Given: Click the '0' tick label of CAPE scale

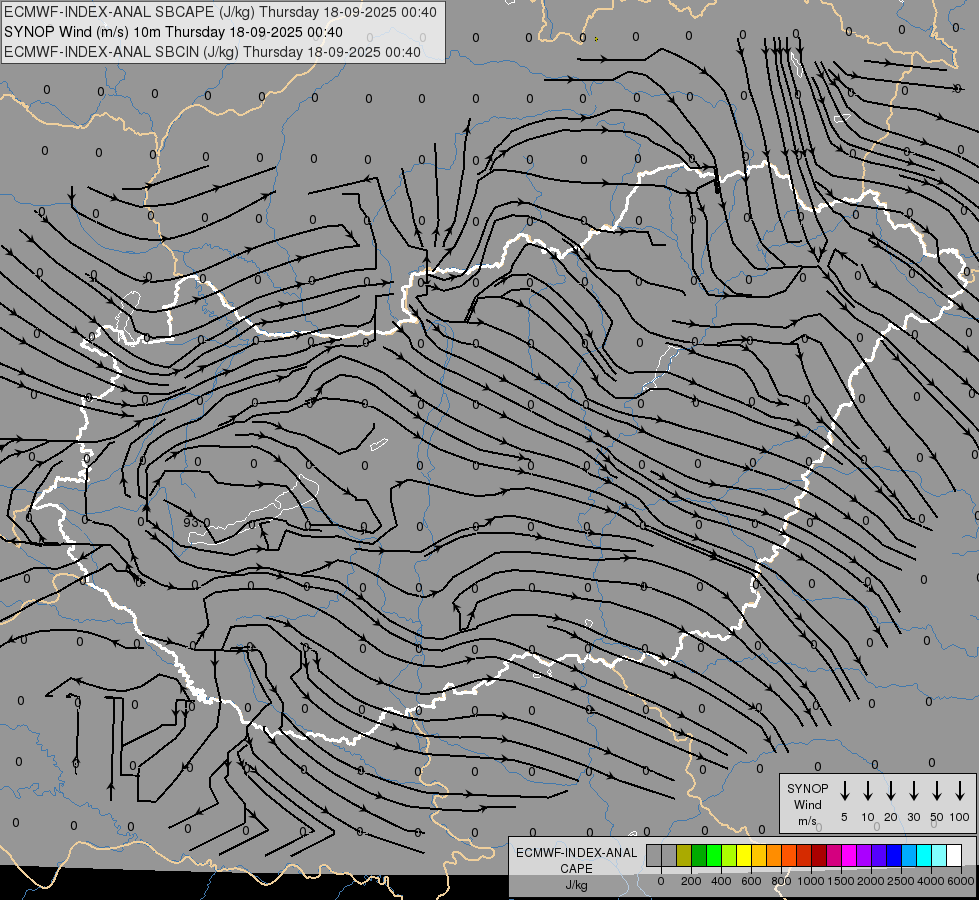Looking at the screenshot, I should (661, 881).
